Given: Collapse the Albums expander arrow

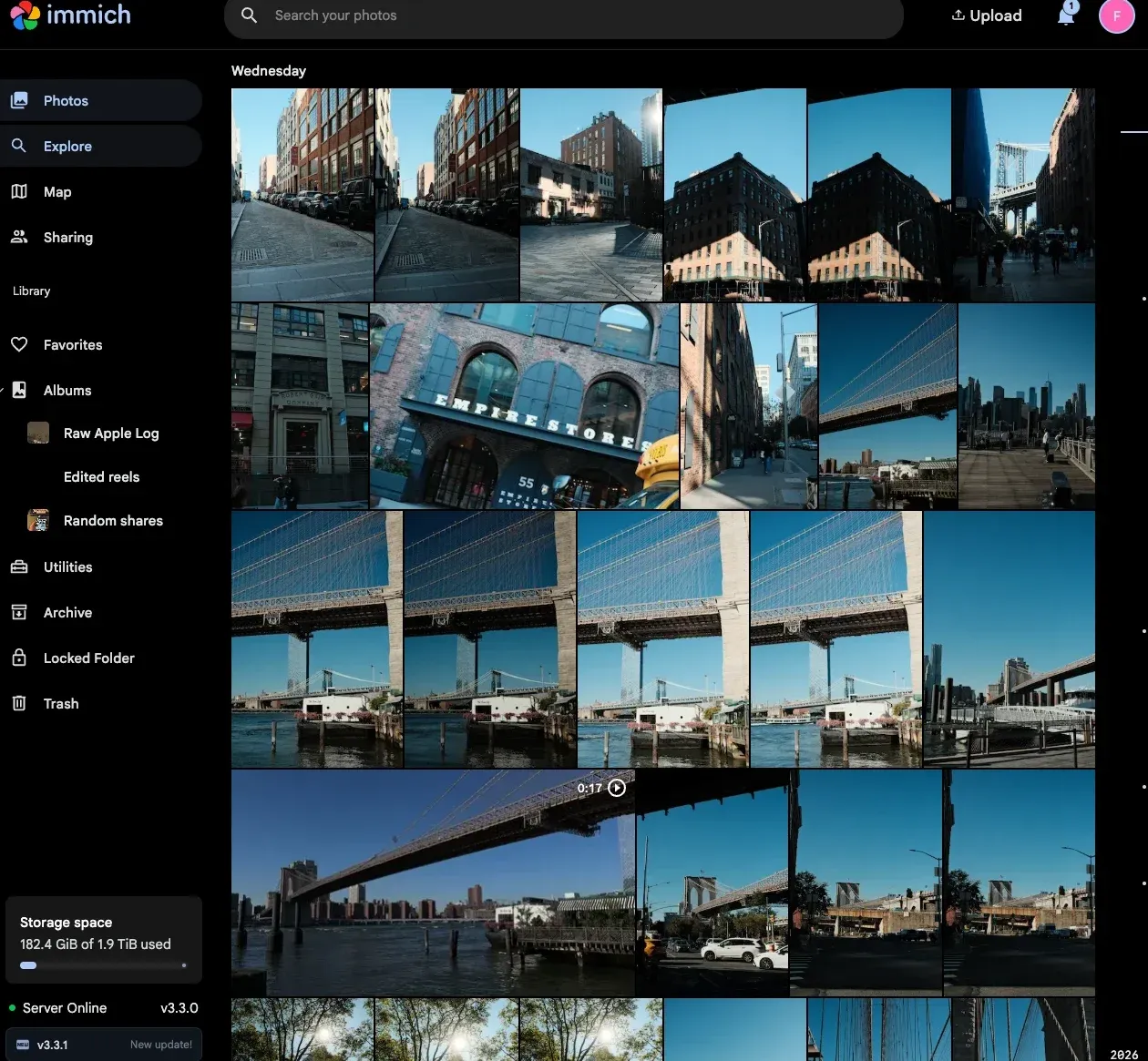Looking at the screenshot, I should [2, 390].
